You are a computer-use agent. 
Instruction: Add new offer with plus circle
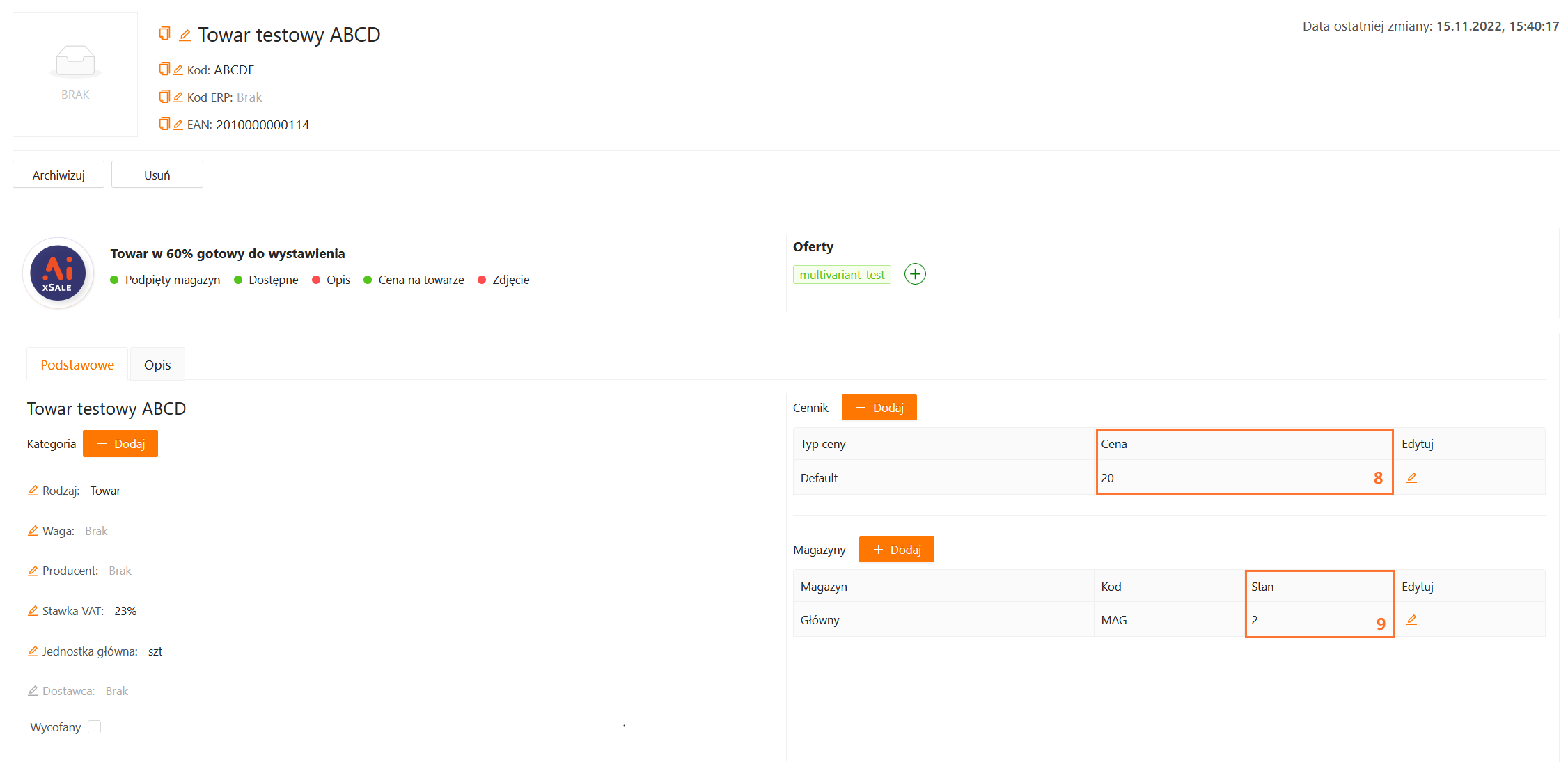tap(914, 274)
